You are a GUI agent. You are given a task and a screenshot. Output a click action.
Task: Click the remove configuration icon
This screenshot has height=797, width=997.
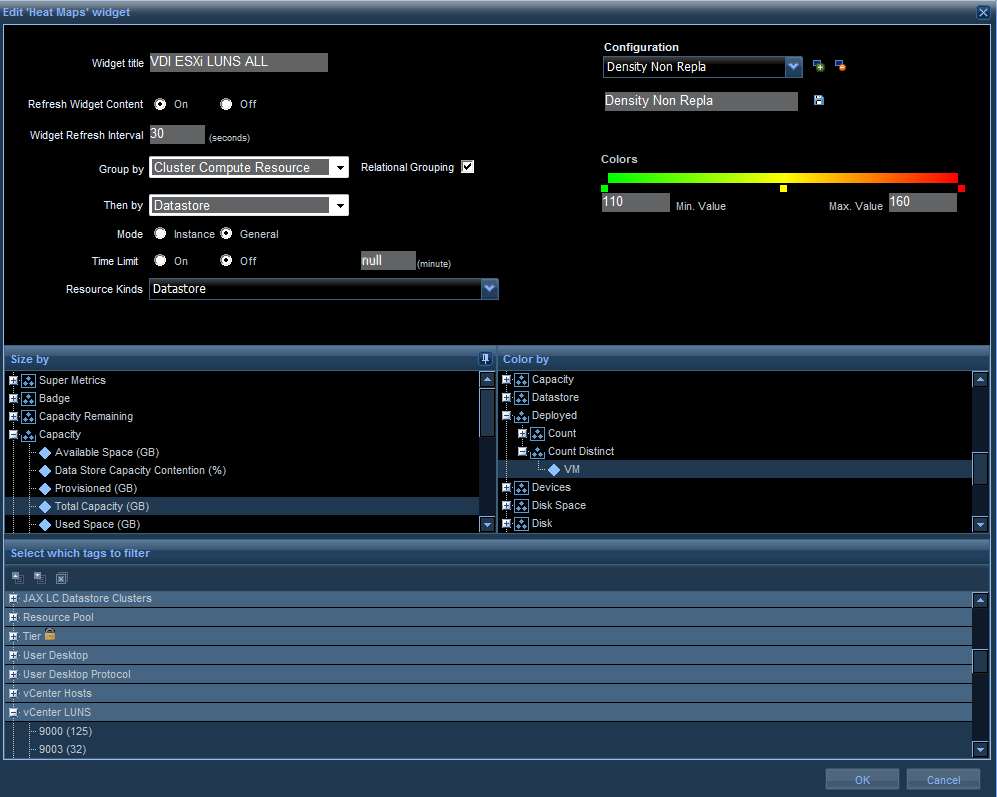(840, 66)
